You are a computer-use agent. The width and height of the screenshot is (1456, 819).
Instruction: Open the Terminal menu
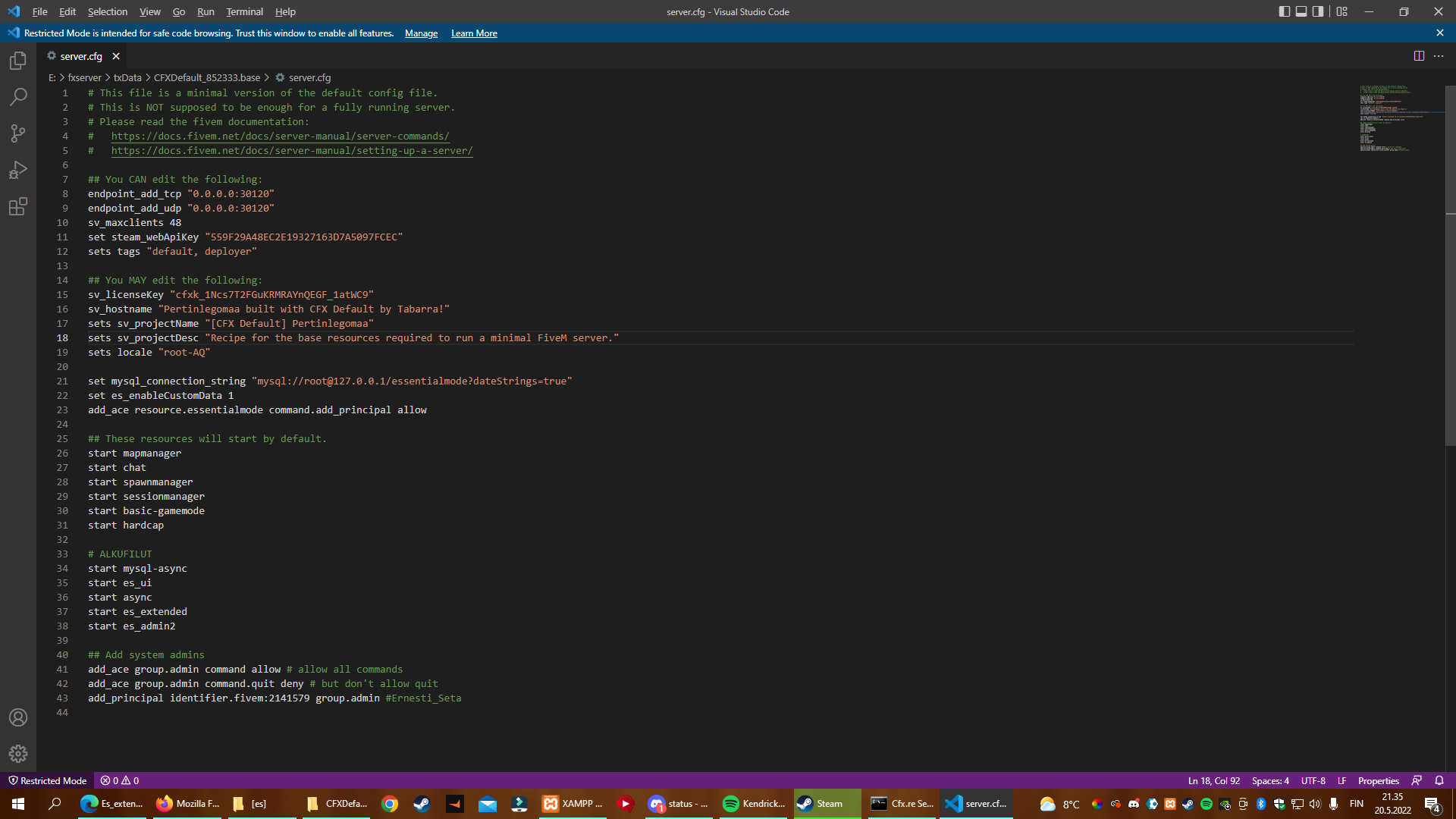244,11
